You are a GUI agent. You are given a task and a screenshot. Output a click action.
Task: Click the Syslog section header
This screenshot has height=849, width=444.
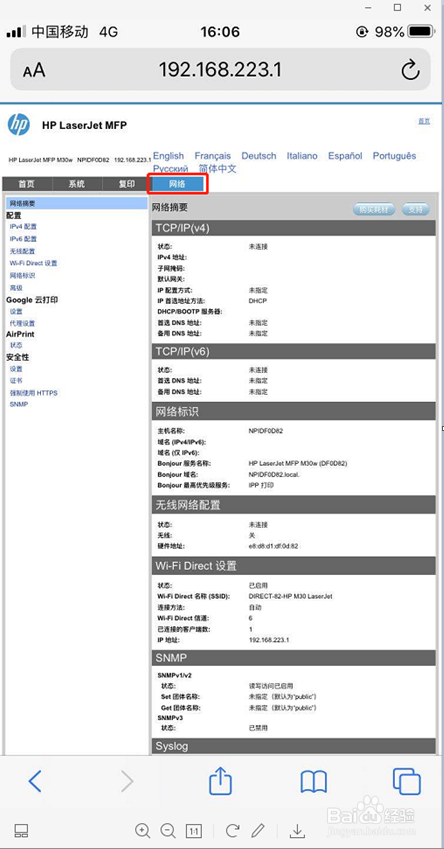293,746
